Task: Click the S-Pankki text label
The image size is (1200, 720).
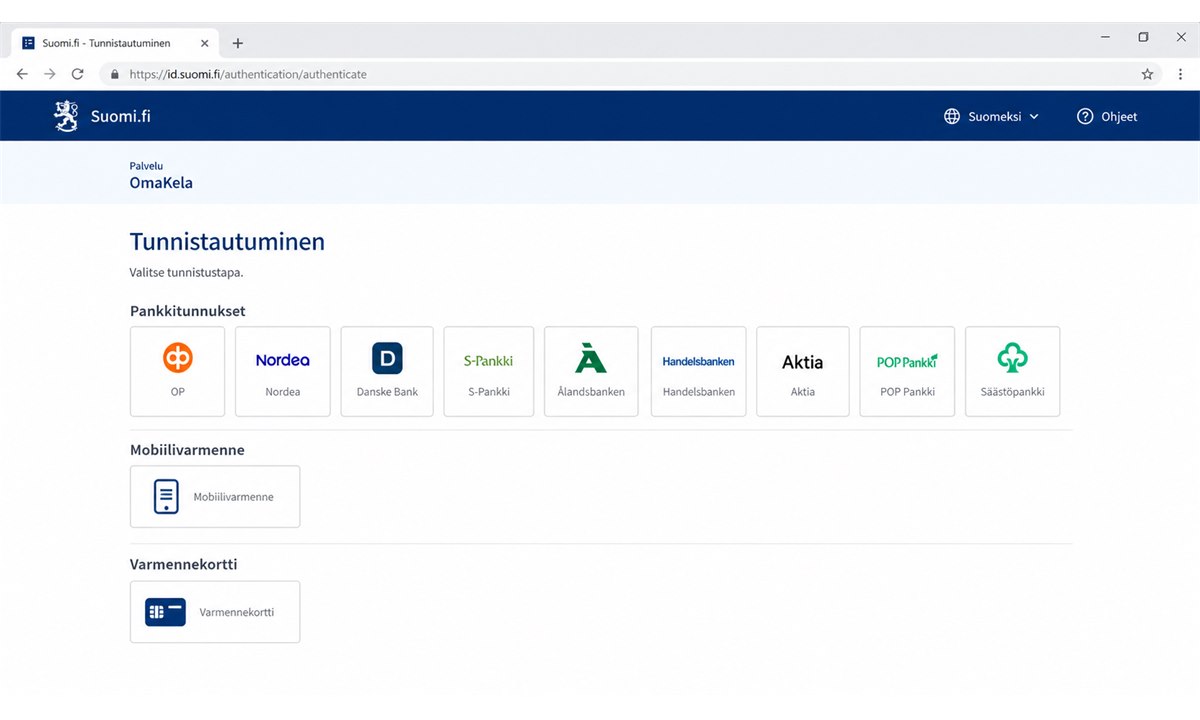Action: coord(489,392)
